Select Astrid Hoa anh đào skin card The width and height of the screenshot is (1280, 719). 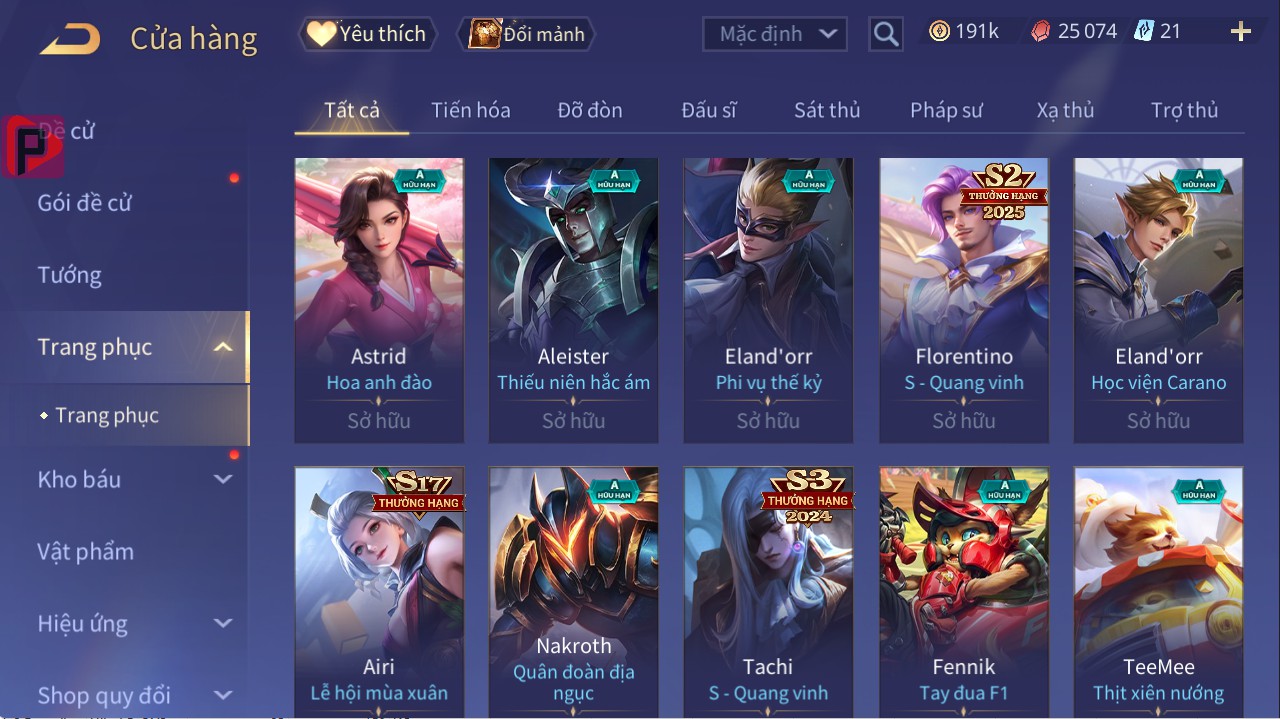[379, 300]
